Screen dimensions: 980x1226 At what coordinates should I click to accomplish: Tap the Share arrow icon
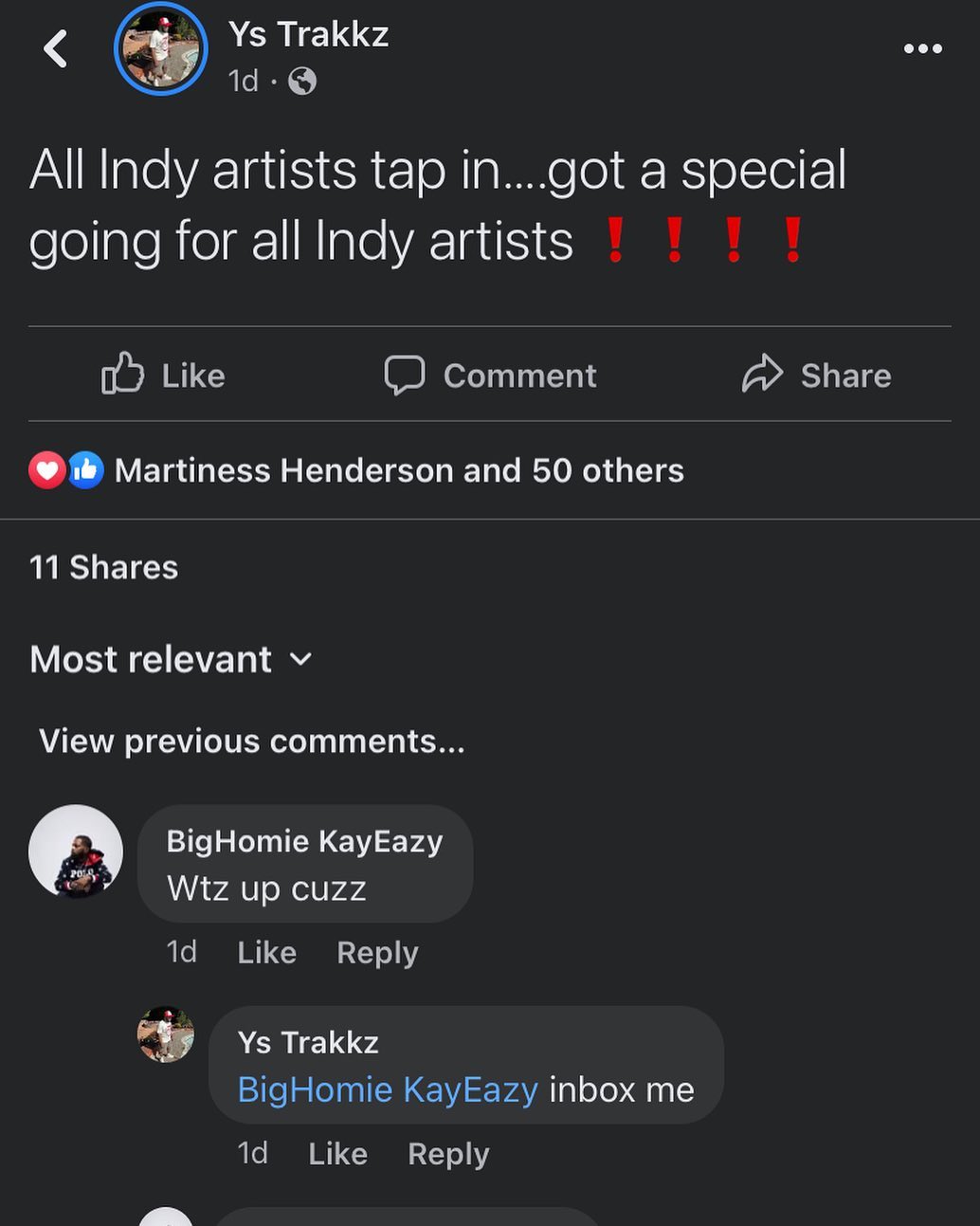762,374
